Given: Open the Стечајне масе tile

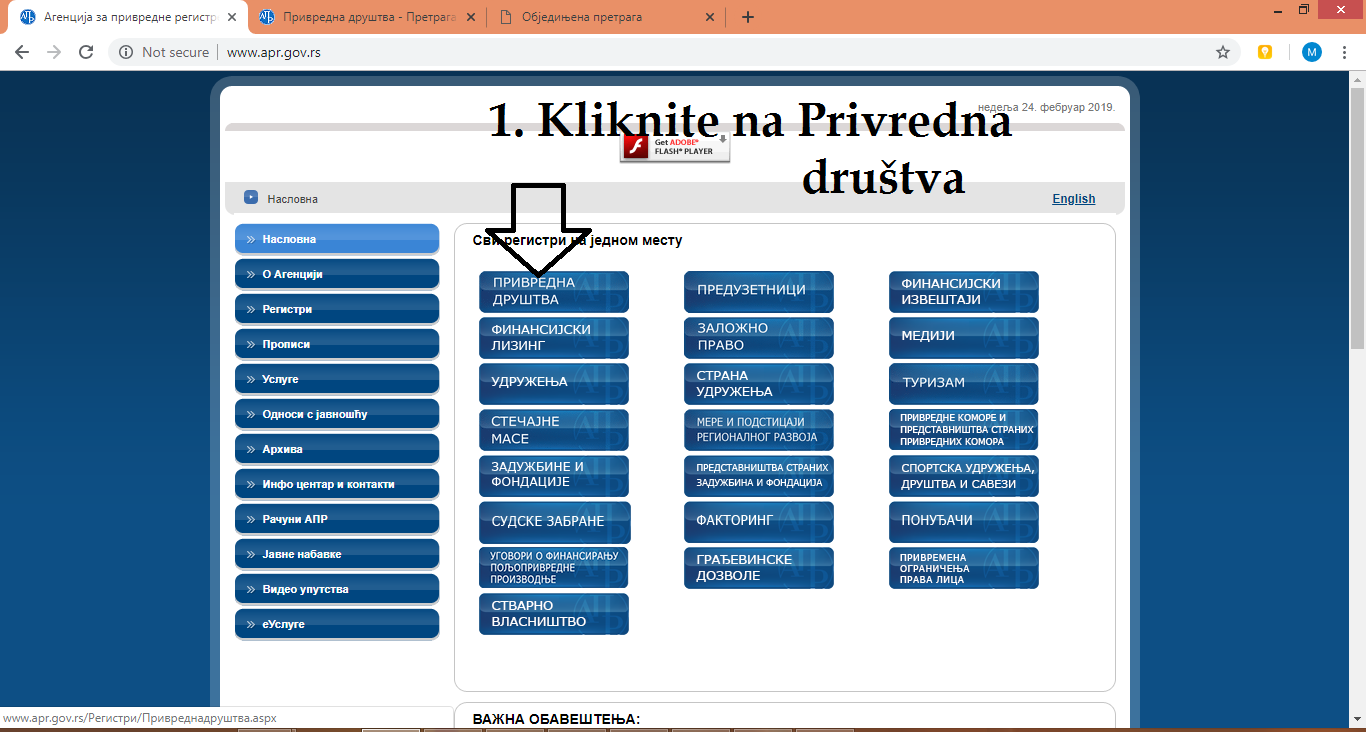Looking at the screenshot, I should coord(554,429).
